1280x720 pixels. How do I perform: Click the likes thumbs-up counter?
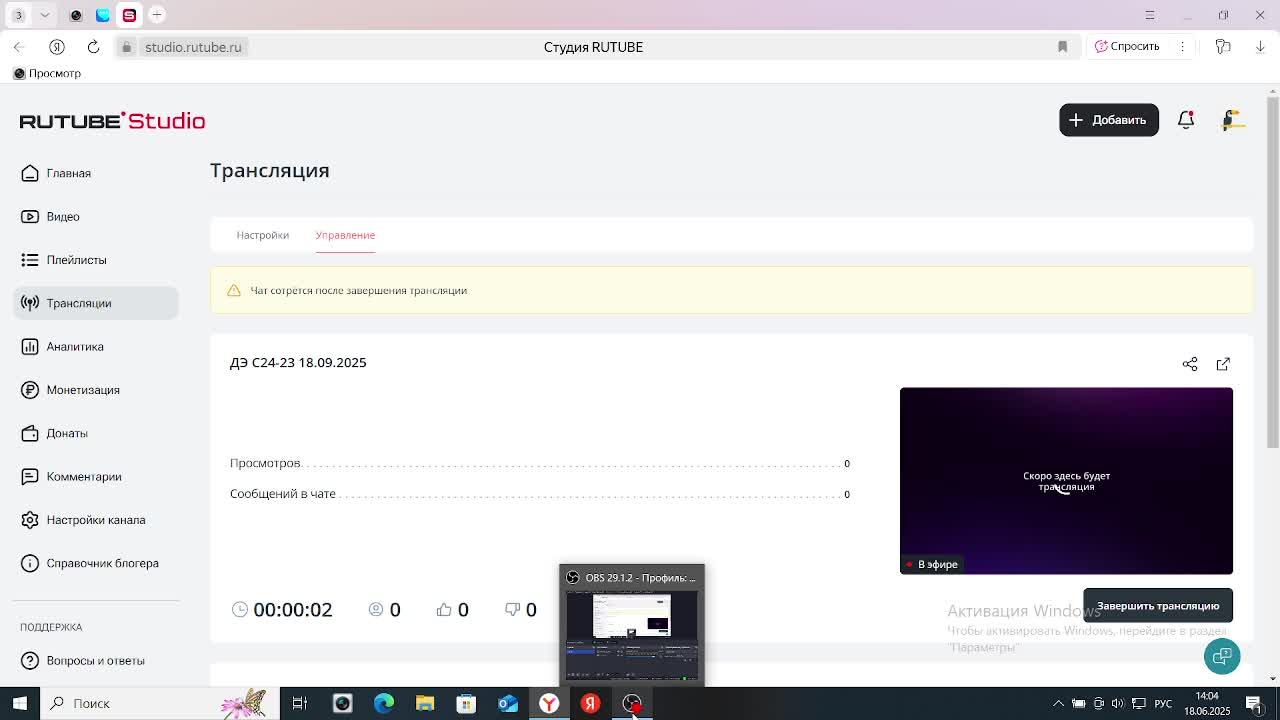click(452, 610)
